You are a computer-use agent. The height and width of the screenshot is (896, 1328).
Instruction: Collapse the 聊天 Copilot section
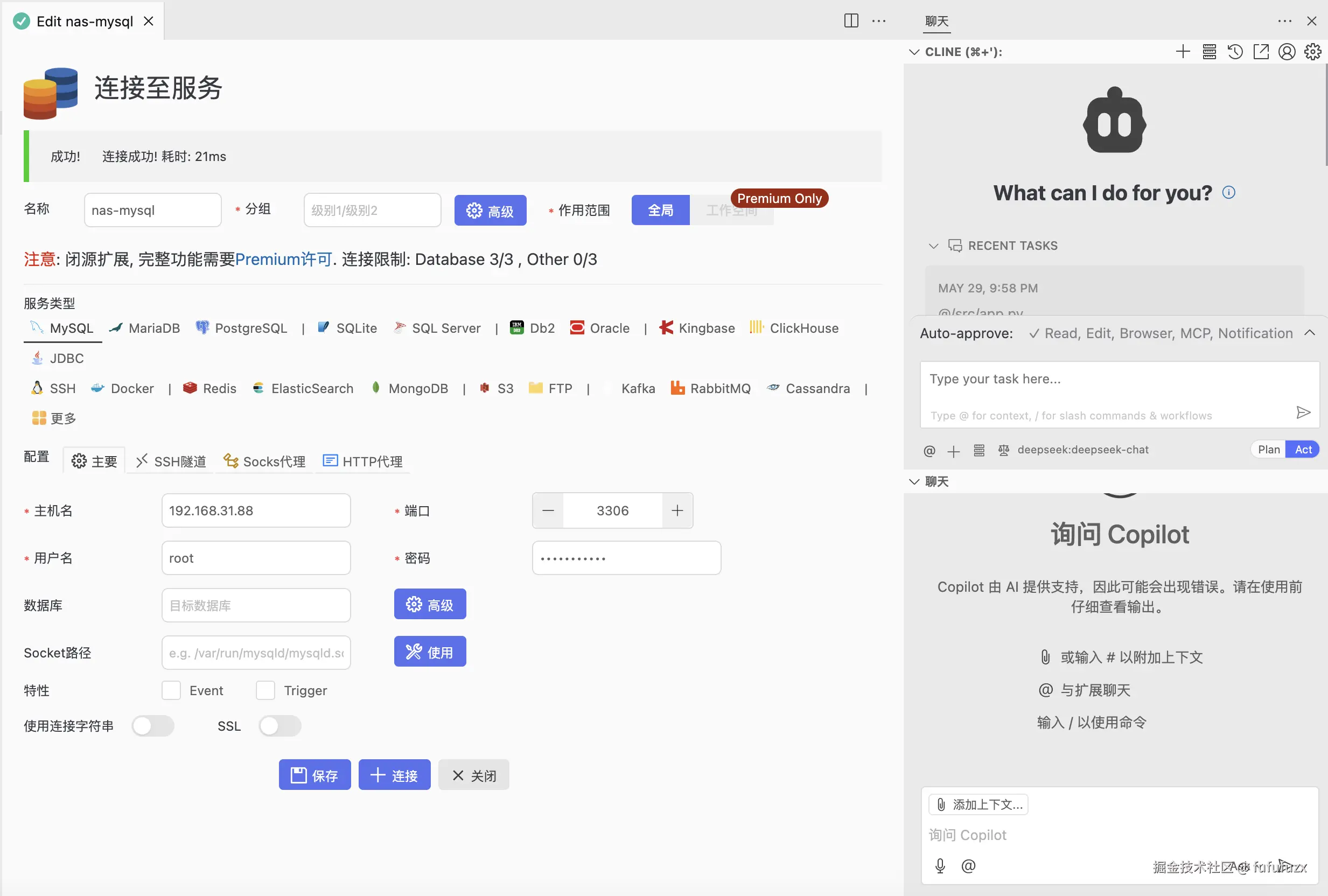[x=914, y=482]
